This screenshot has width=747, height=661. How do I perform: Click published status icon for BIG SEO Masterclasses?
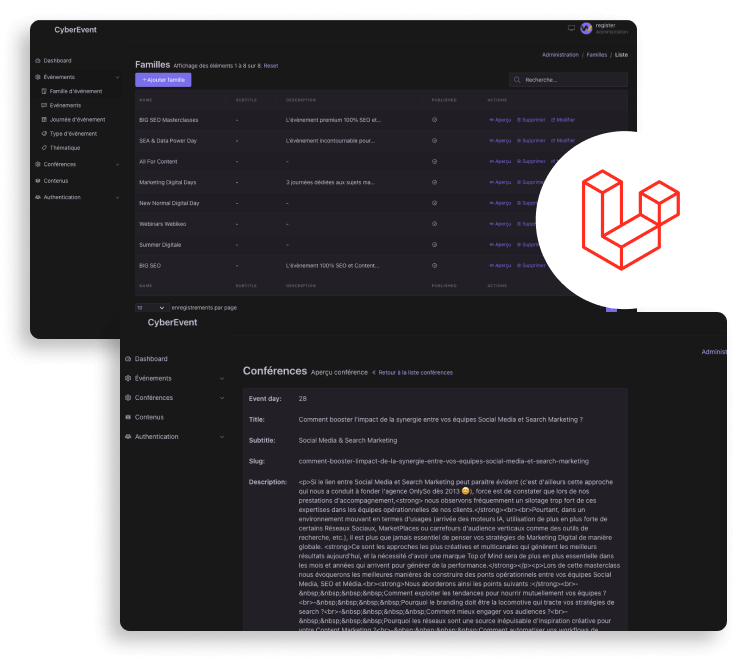tap(434, 120)
